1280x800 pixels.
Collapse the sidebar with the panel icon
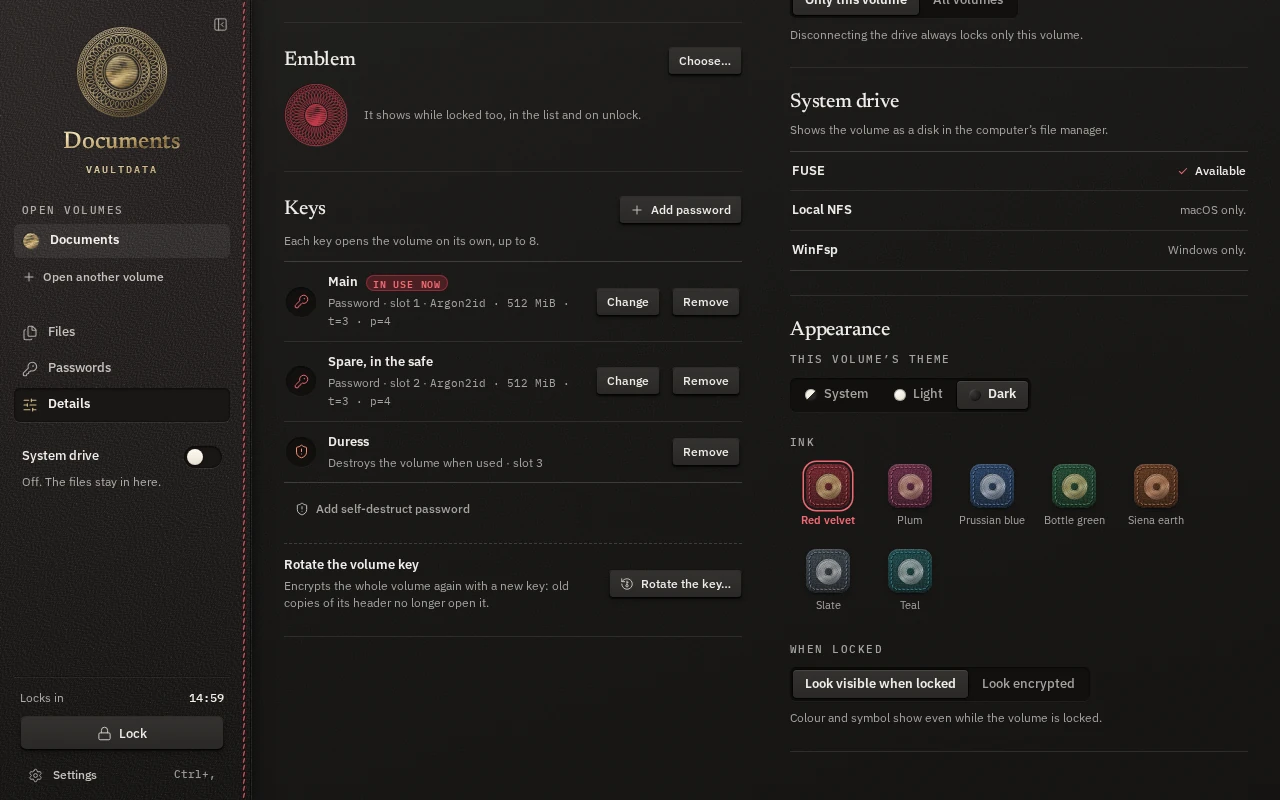pos(221,24)
